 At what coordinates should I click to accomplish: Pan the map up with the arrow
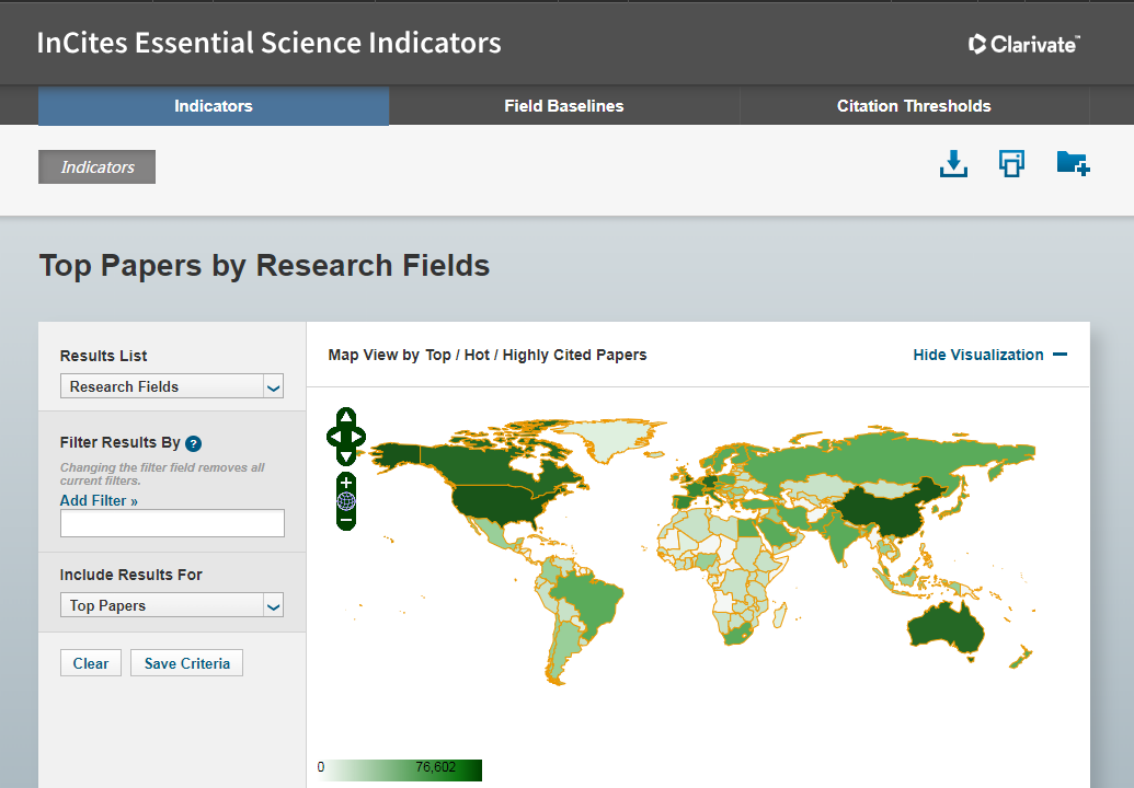[346, 418]
